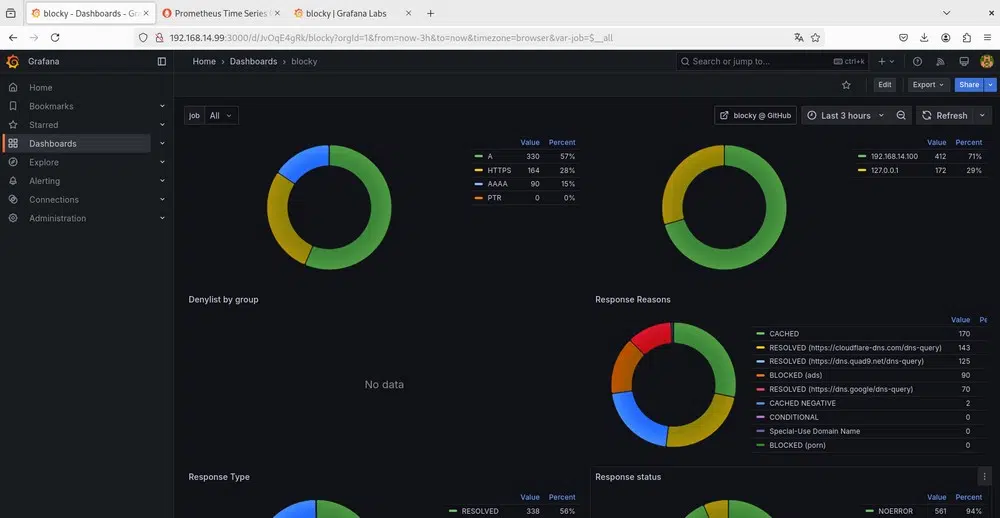Click the zoom out time range icon
Image resolution: width=1000 pixels, height=518 pixels.
[x=901, y=115]
